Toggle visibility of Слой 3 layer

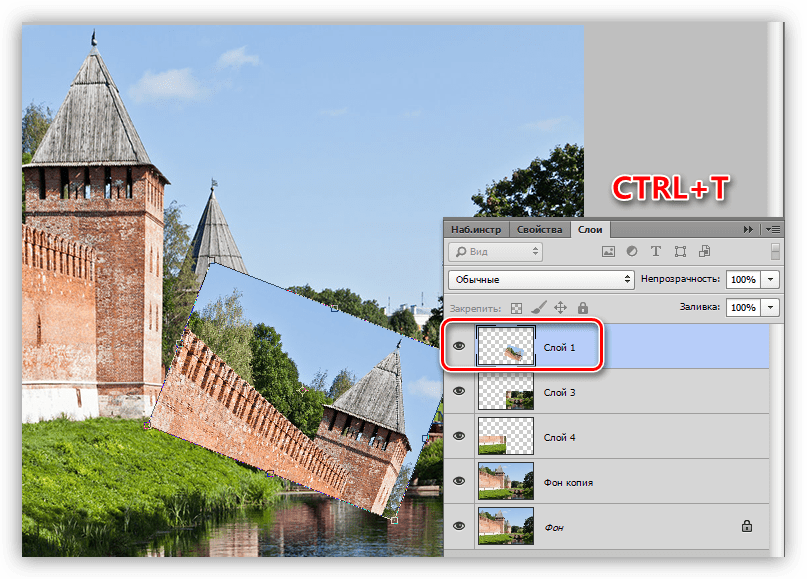point(459,391)
